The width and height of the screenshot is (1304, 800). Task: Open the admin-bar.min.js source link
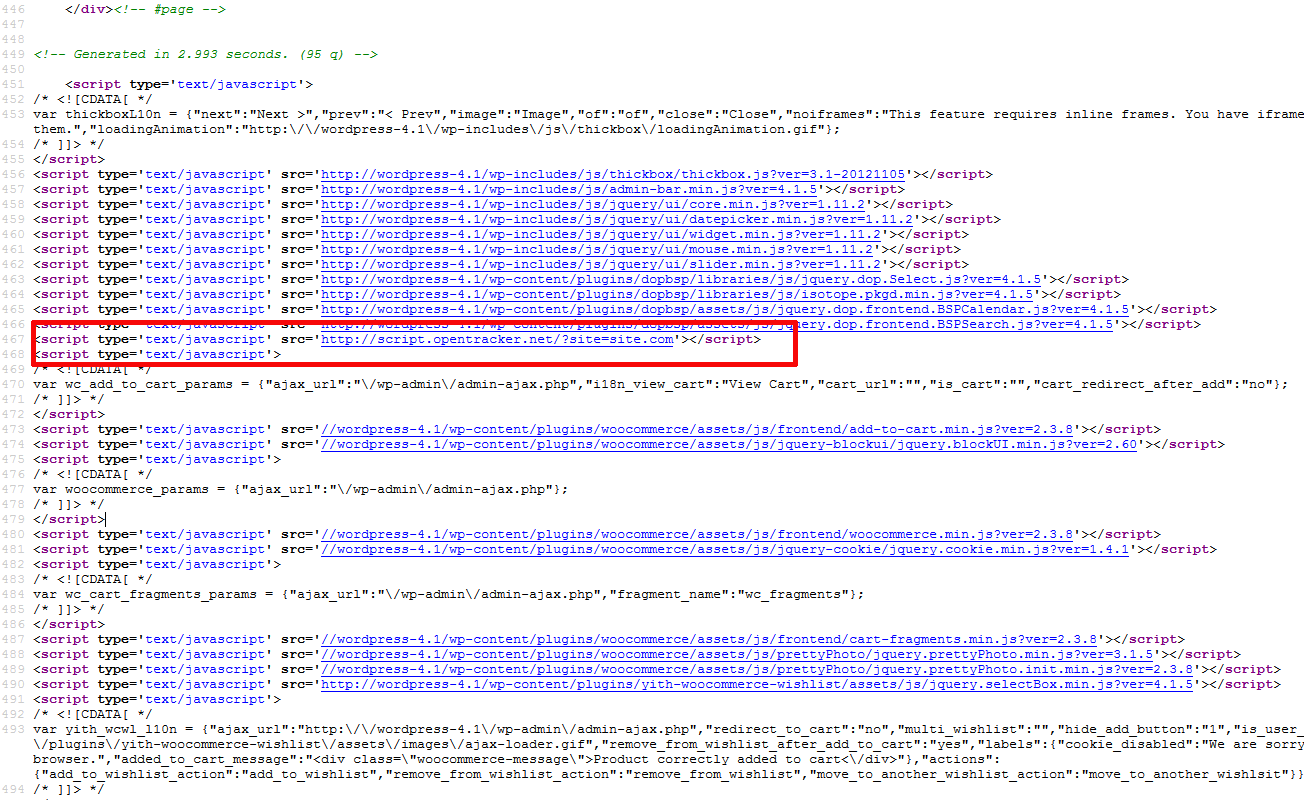pos(571,189)
